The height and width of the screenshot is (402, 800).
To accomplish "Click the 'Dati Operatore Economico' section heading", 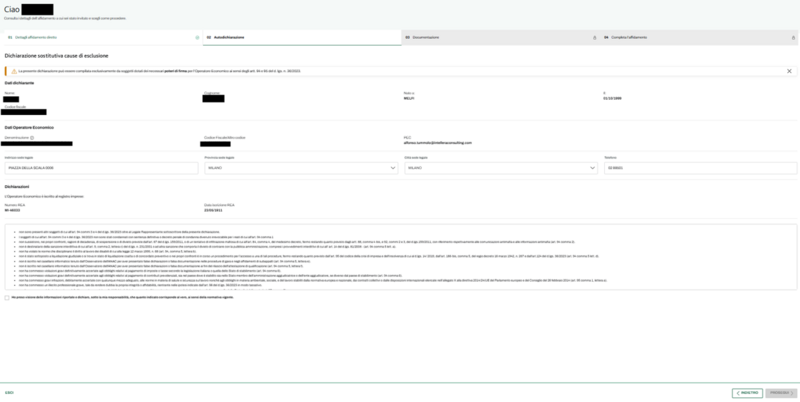I will click(29, 128).
